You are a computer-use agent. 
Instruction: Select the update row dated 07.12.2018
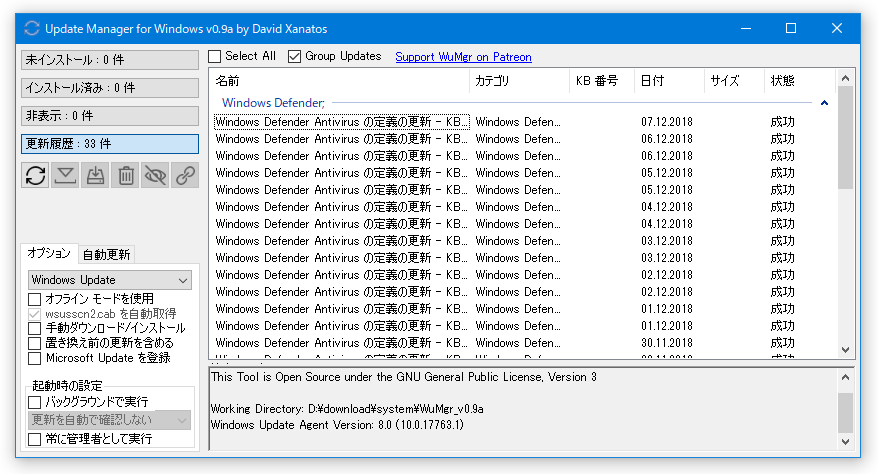coord(524,122)
